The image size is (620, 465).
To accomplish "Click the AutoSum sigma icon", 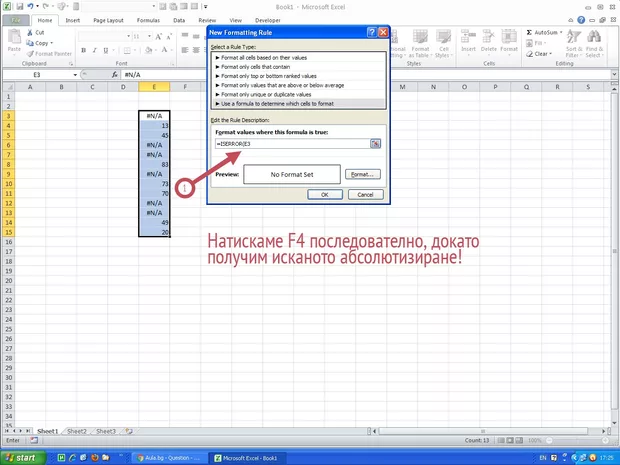I will (529, 32).
